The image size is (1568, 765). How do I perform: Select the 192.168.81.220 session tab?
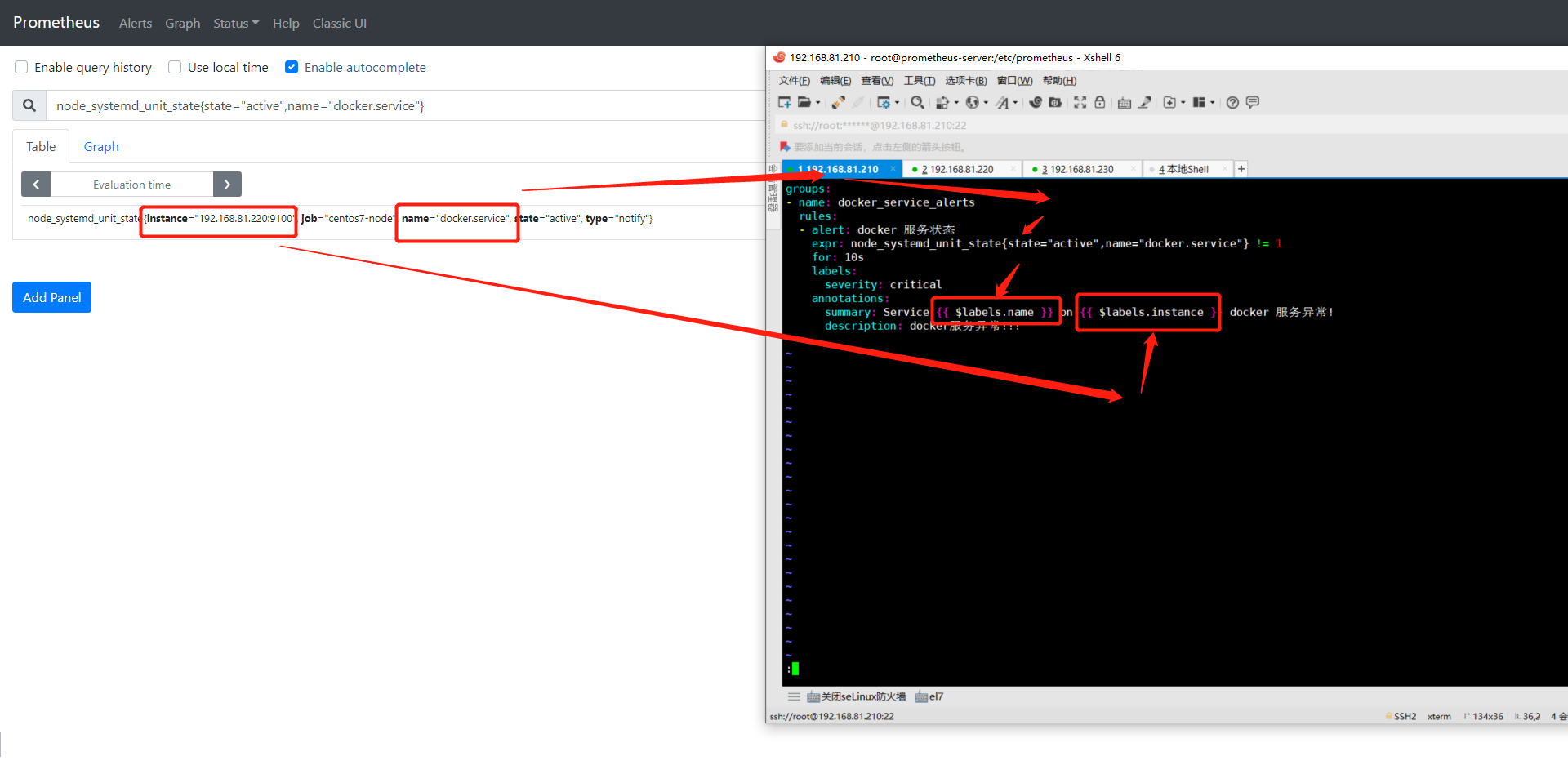[x=961, y=168]
